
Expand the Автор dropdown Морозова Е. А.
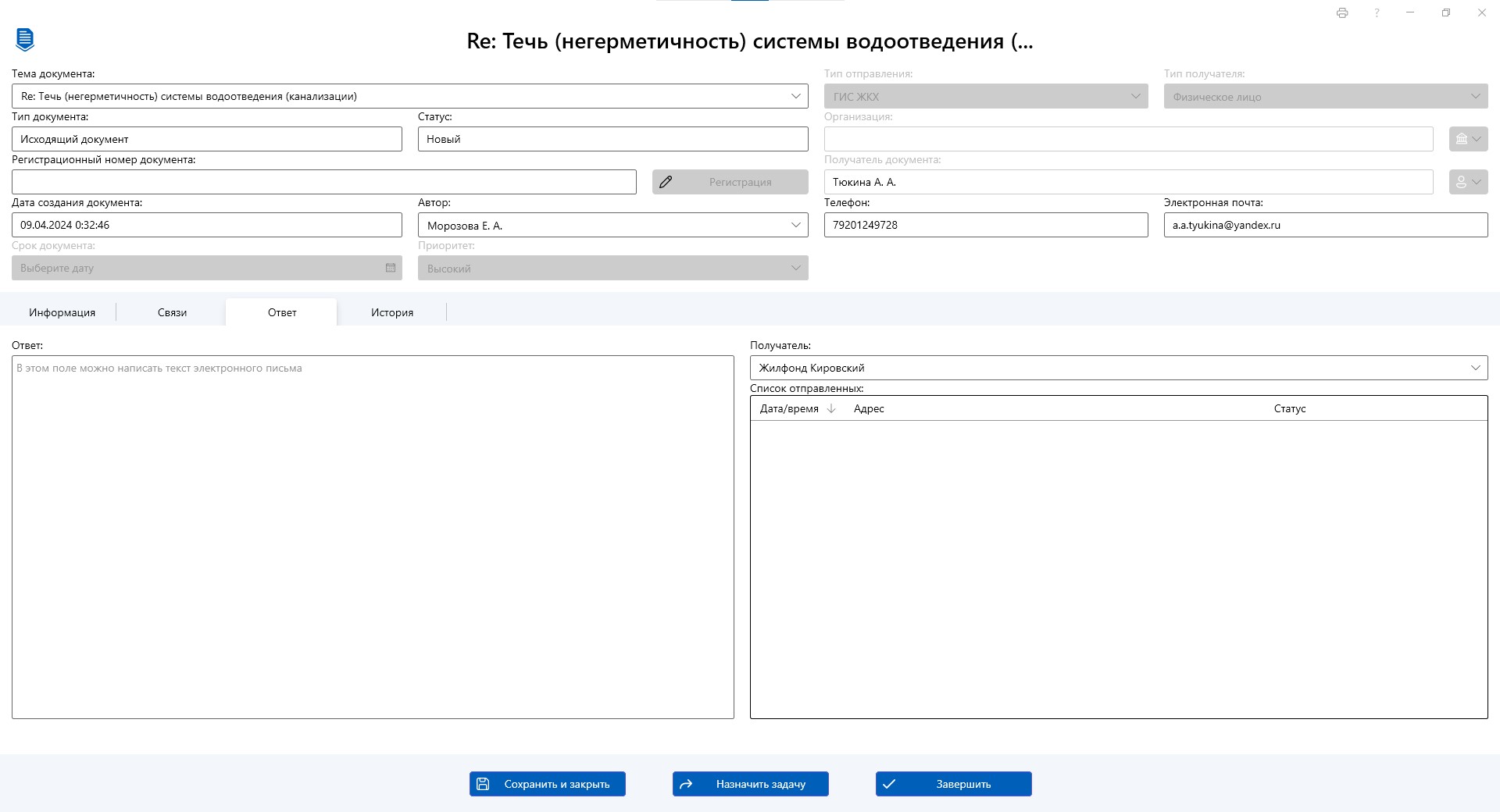coord(795,225)
